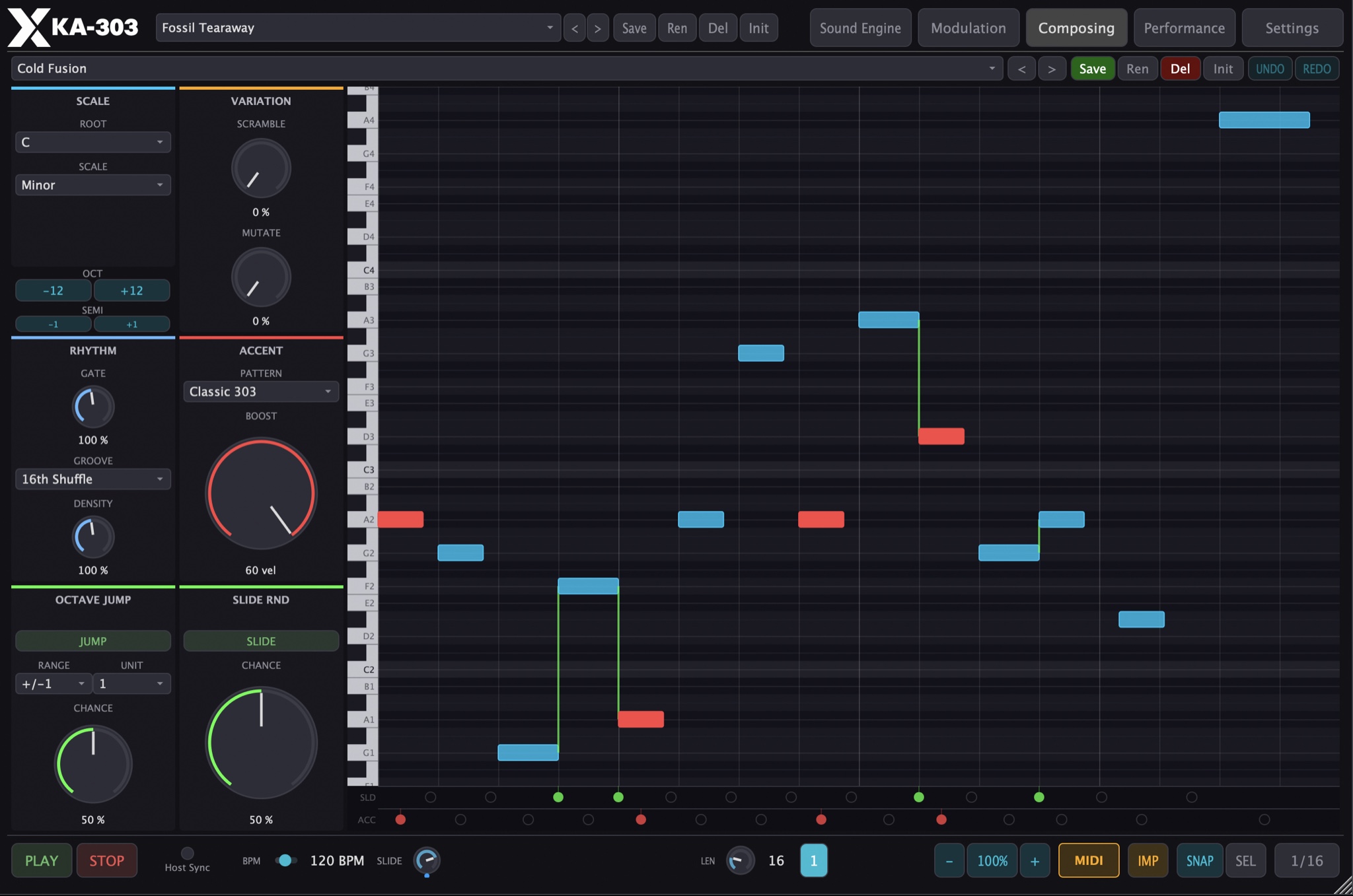Toggle SLIDE in Slide Rnd section
The width and height of the screenshot is (1353, 896).
pyautogui.click(x=261, y=641)
